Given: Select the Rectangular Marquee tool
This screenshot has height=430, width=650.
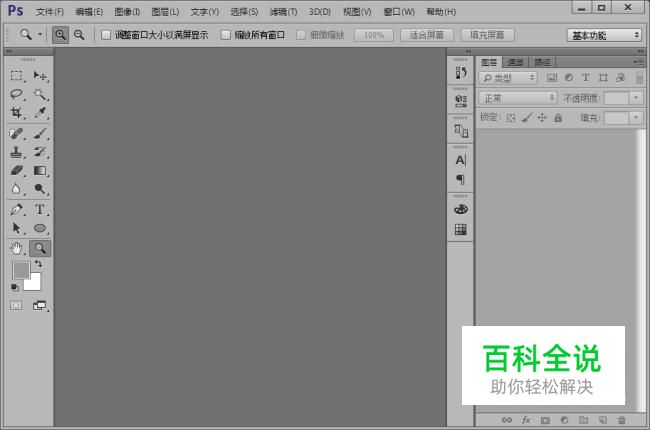Looking at the screenshot, I should pyautogui.click(x=16, y=75).
